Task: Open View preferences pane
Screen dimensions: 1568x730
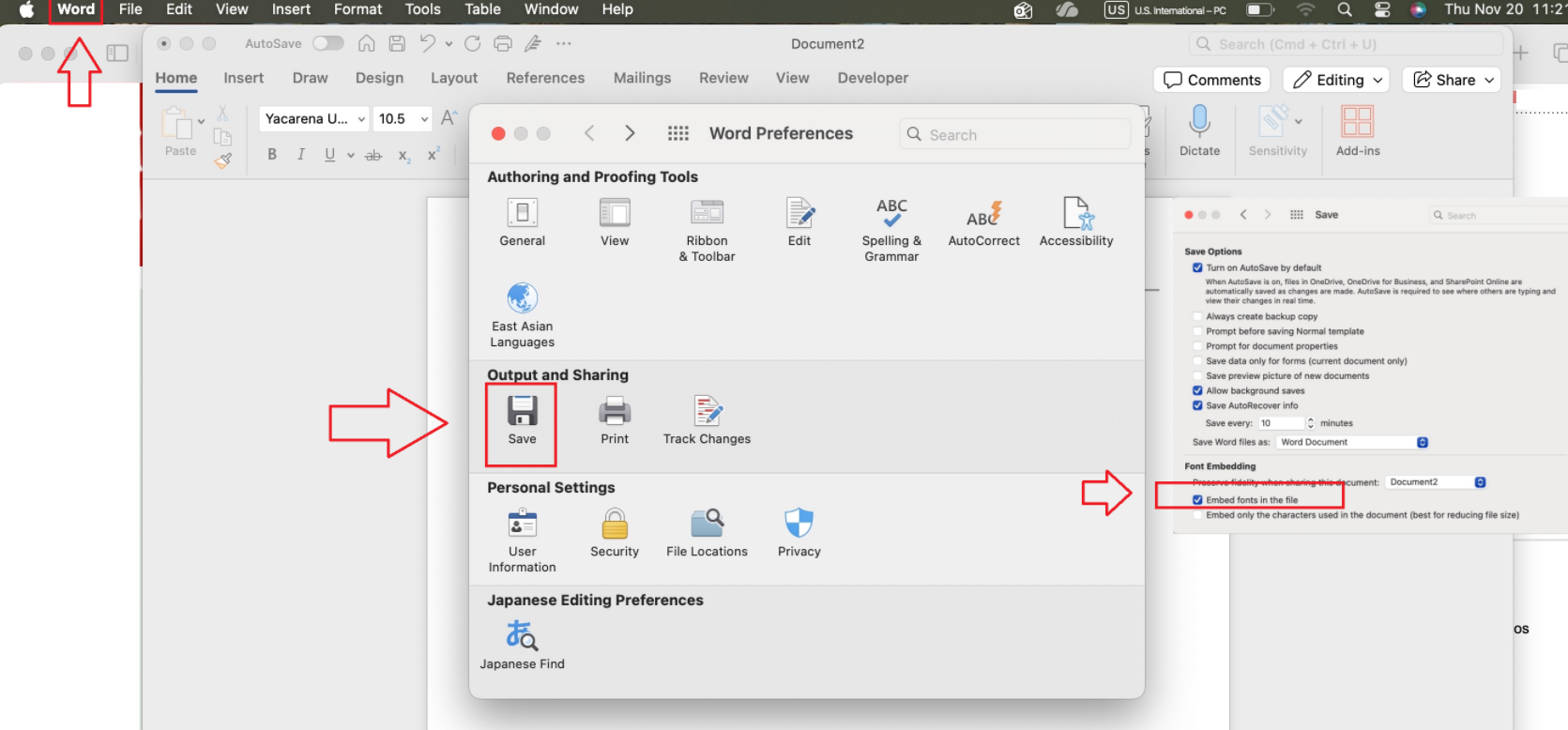Action: pyautogui.click(x=615, y=222)
